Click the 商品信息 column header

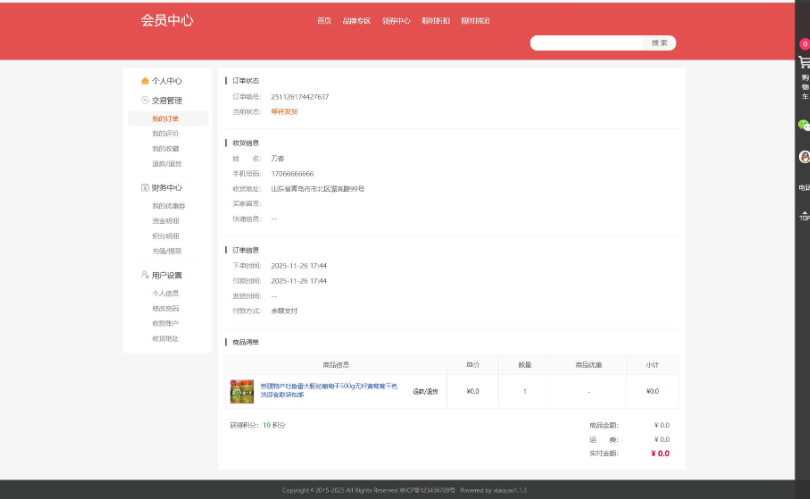coord(336,365)
